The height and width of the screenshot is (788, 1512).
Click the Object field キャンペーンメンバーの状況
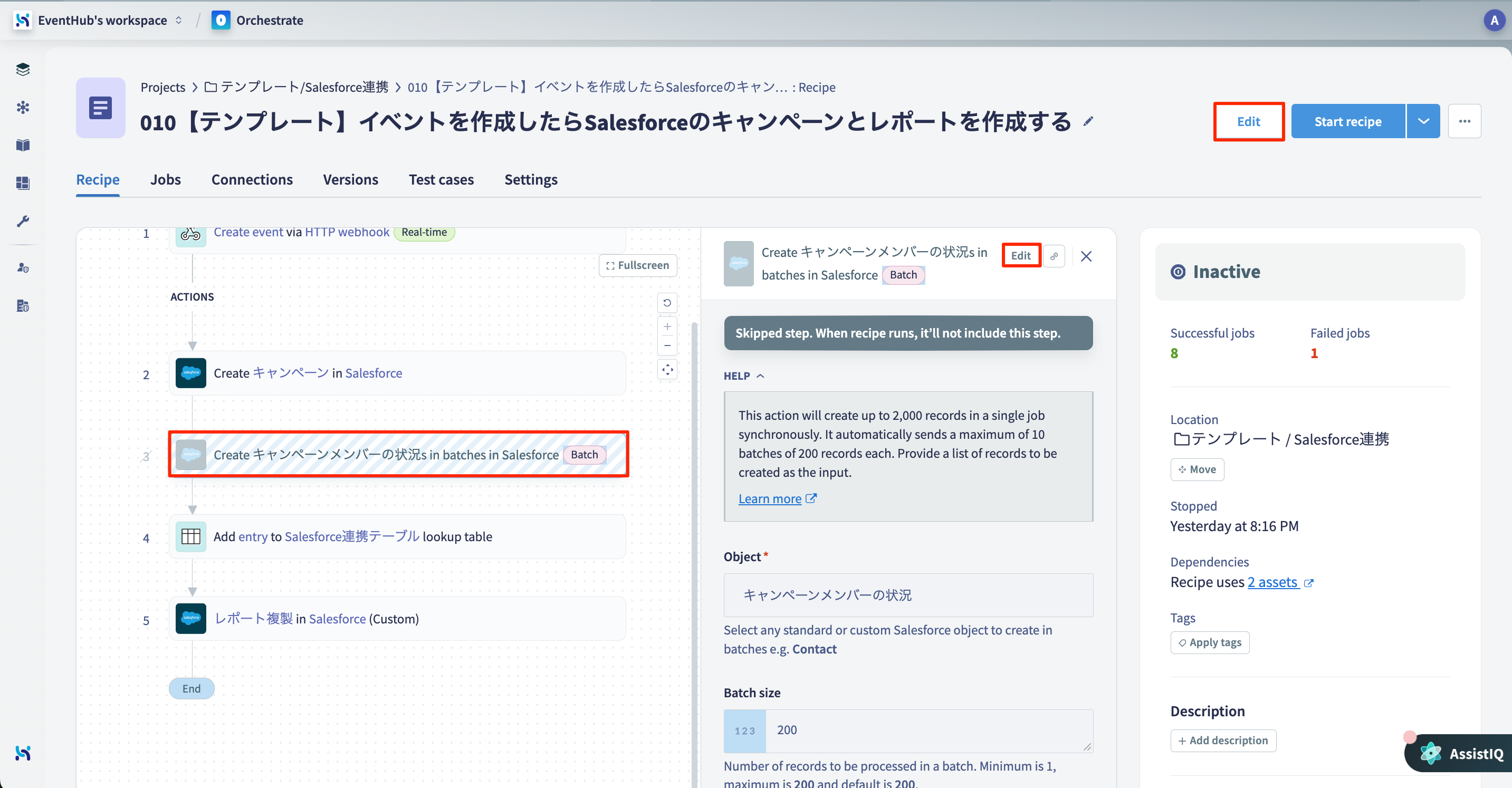click(908, 595)
